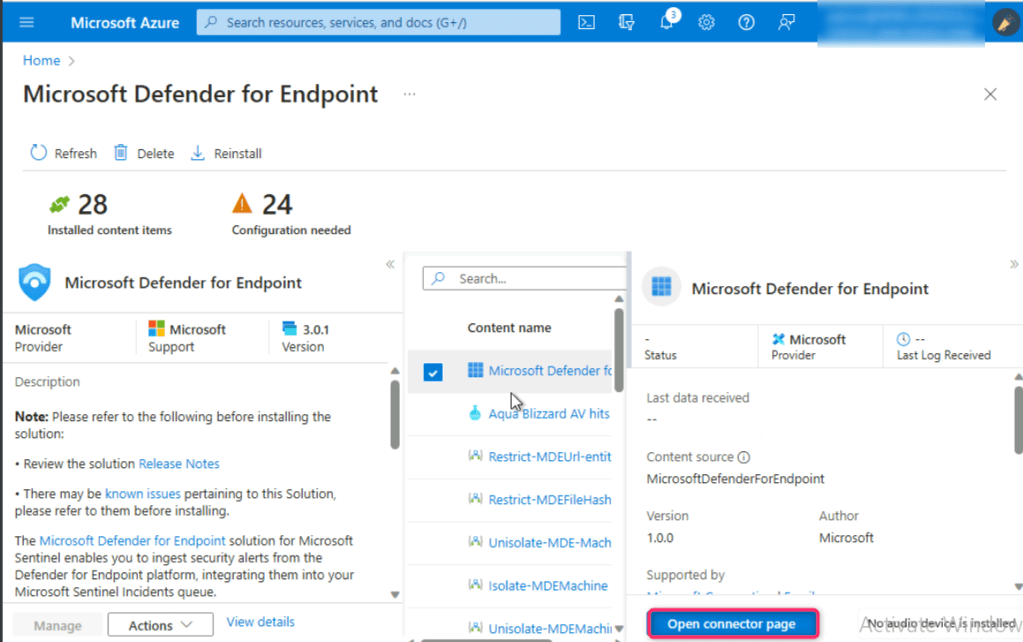Screen dimensions: 1023x642
Task: Click the Reinstall command
Action: (x=226, y=153)
